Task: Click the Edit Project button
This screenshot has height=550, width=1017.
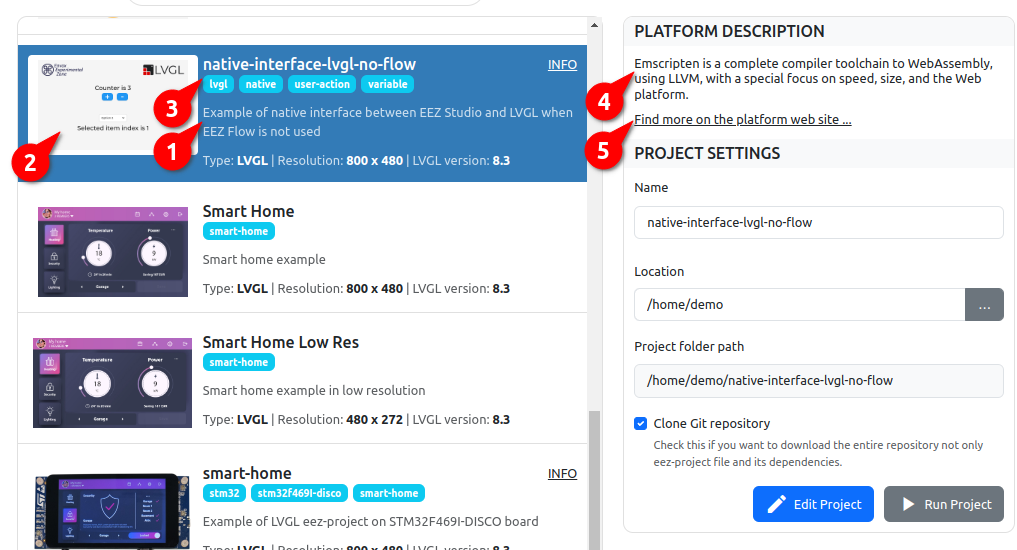Action: point(813,504)
